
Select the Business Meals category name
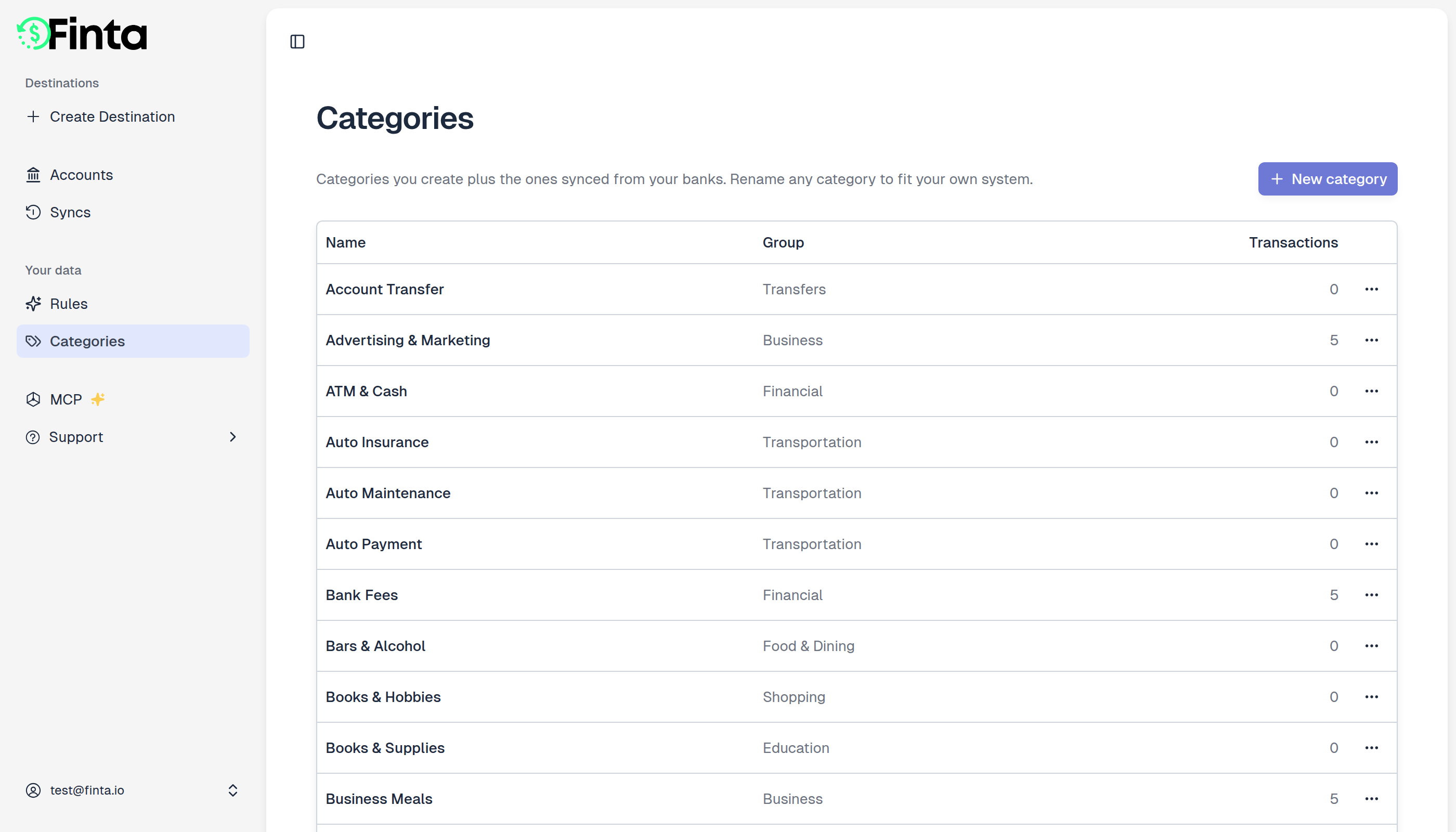pos(379,798)
